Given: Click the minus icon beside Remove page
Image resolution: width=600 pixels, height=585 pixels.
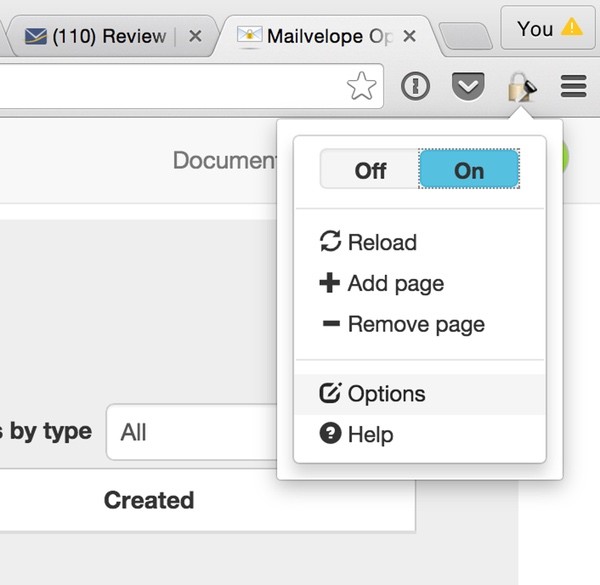Looking at the screenshot, I should click(331, 324).
